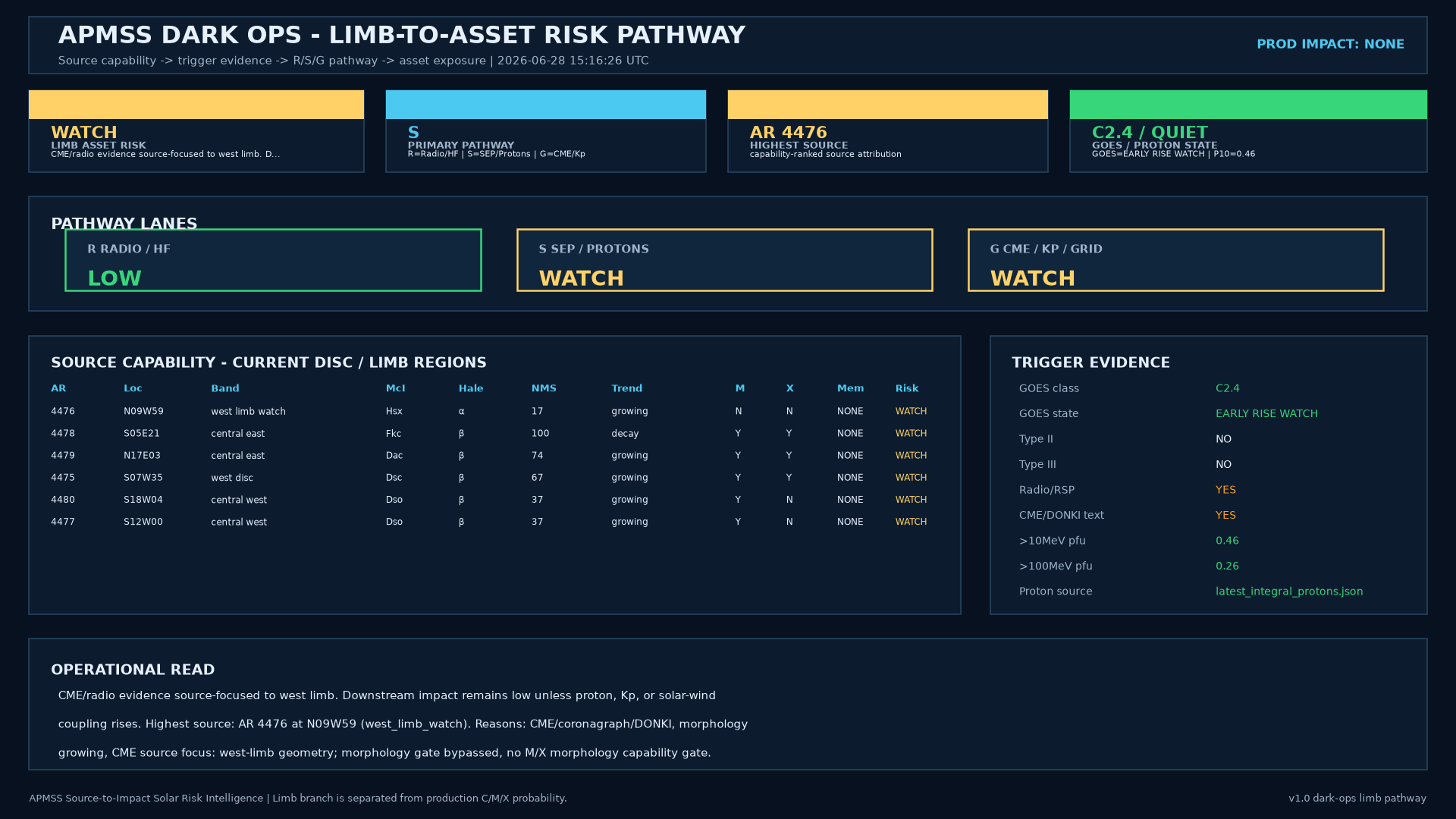The height and width of the screenshot is (819, 1456).
Task: Click GOES class value C2.4
Action: (x=1228, y=388)
